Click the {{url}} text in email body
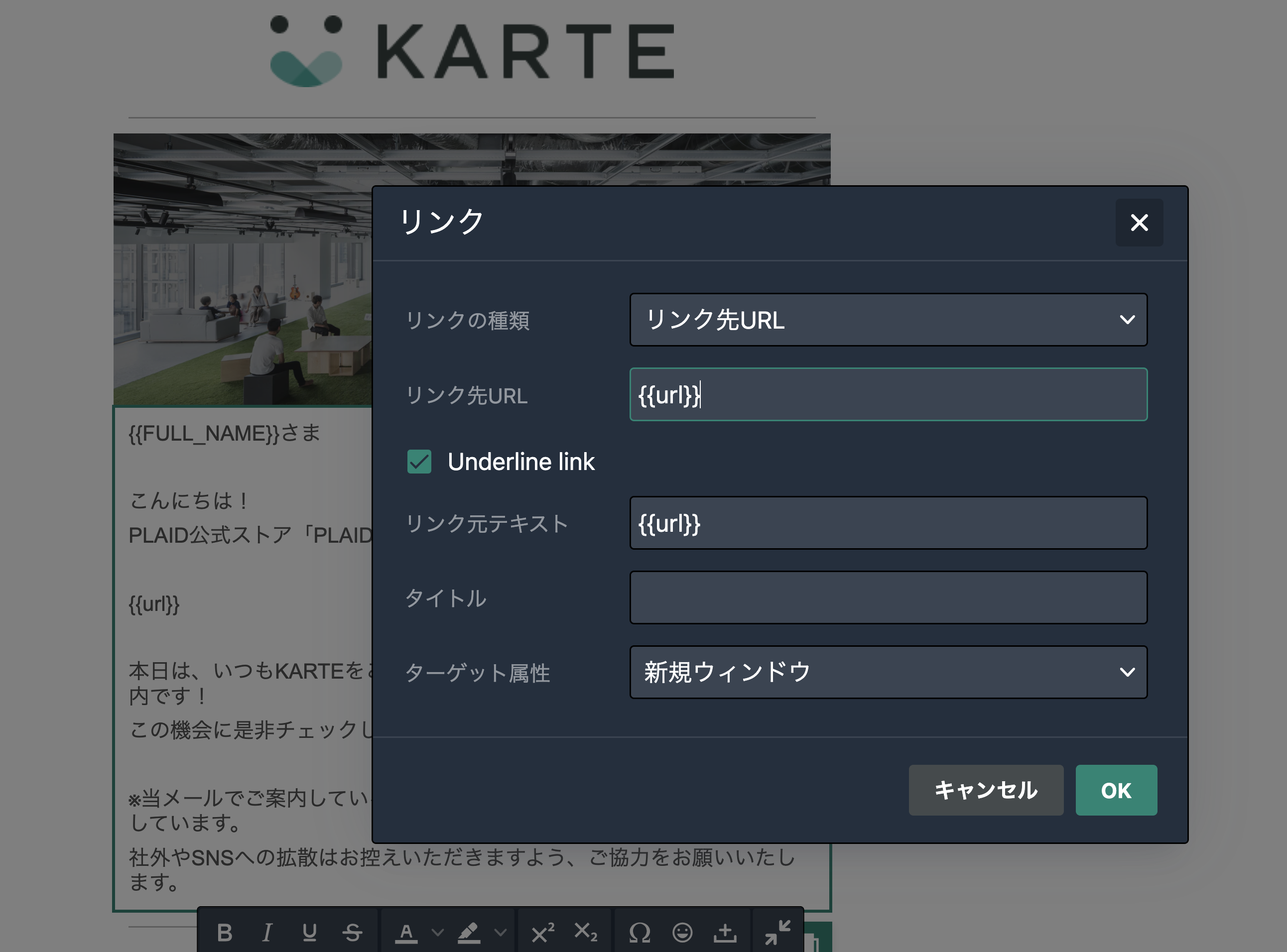The height and width of the screenshot is (952, 1287). (x=154, y=604)
